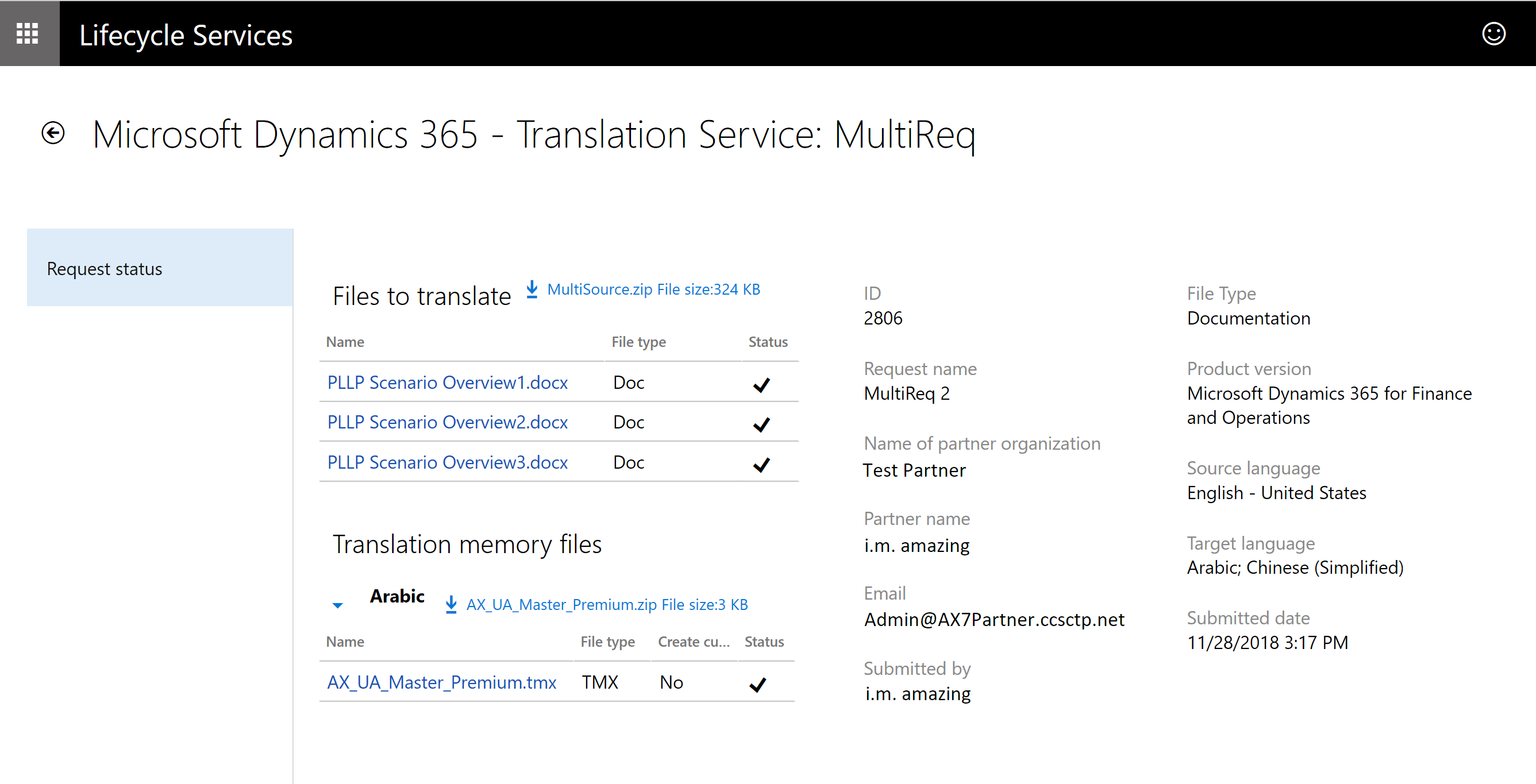
Task: Click Lifecycle Services header title
Action: point(186,35)
